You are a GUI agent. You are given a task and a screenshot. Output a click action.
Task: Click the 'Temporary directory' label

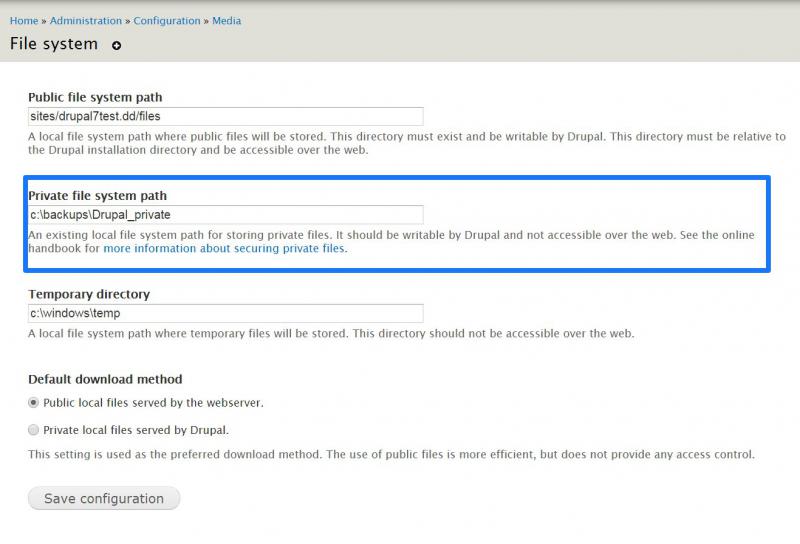pyautogui.click(x=89, y=294)
